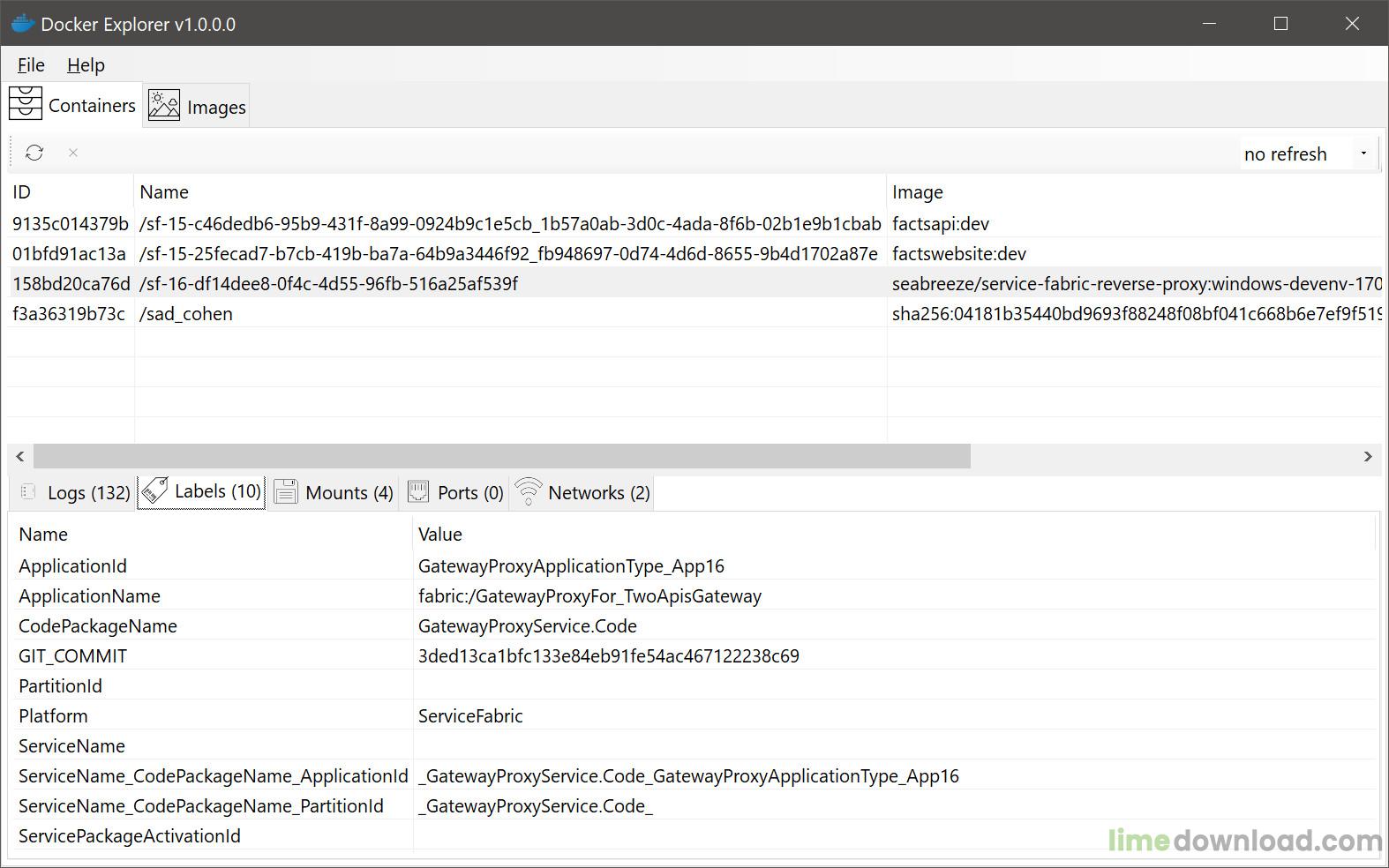This screenshot has width=1389, height=868.
Task: Click the Logs tab icon
Action: coord(28,491)
